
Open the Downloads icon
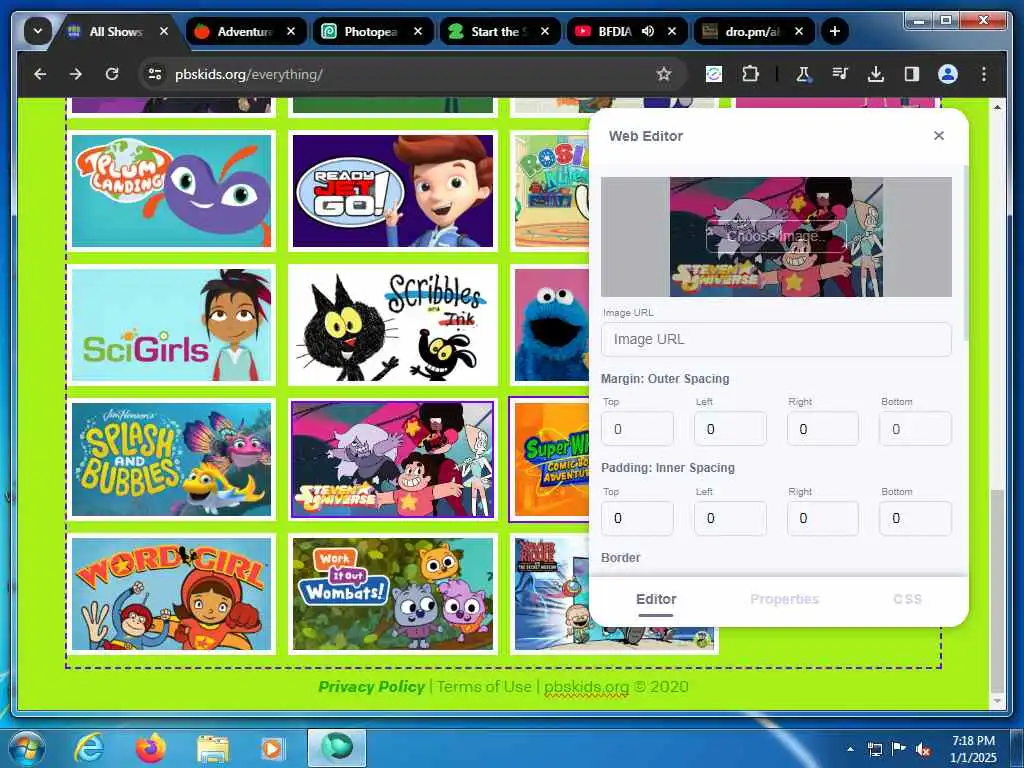(x=875, y=74)
